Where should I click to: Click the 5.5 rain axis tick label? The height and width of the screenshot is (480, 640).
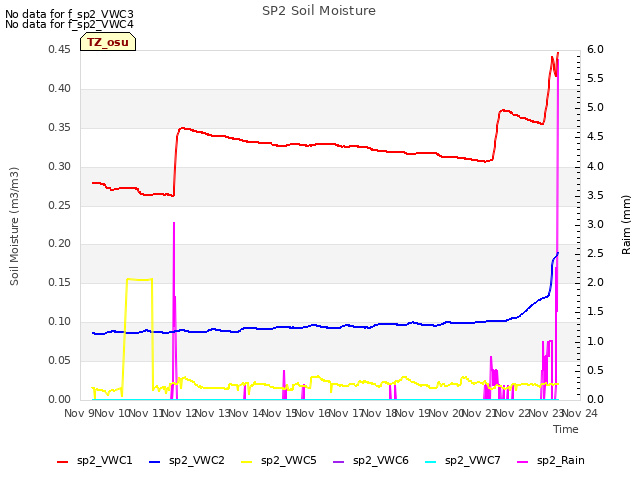pyautogui.click(x=595, y=79)
